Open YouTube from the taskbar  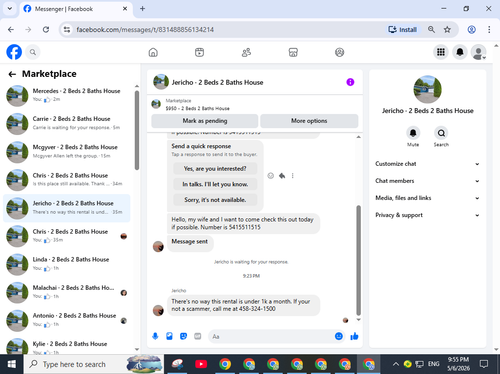click(201, 364)
